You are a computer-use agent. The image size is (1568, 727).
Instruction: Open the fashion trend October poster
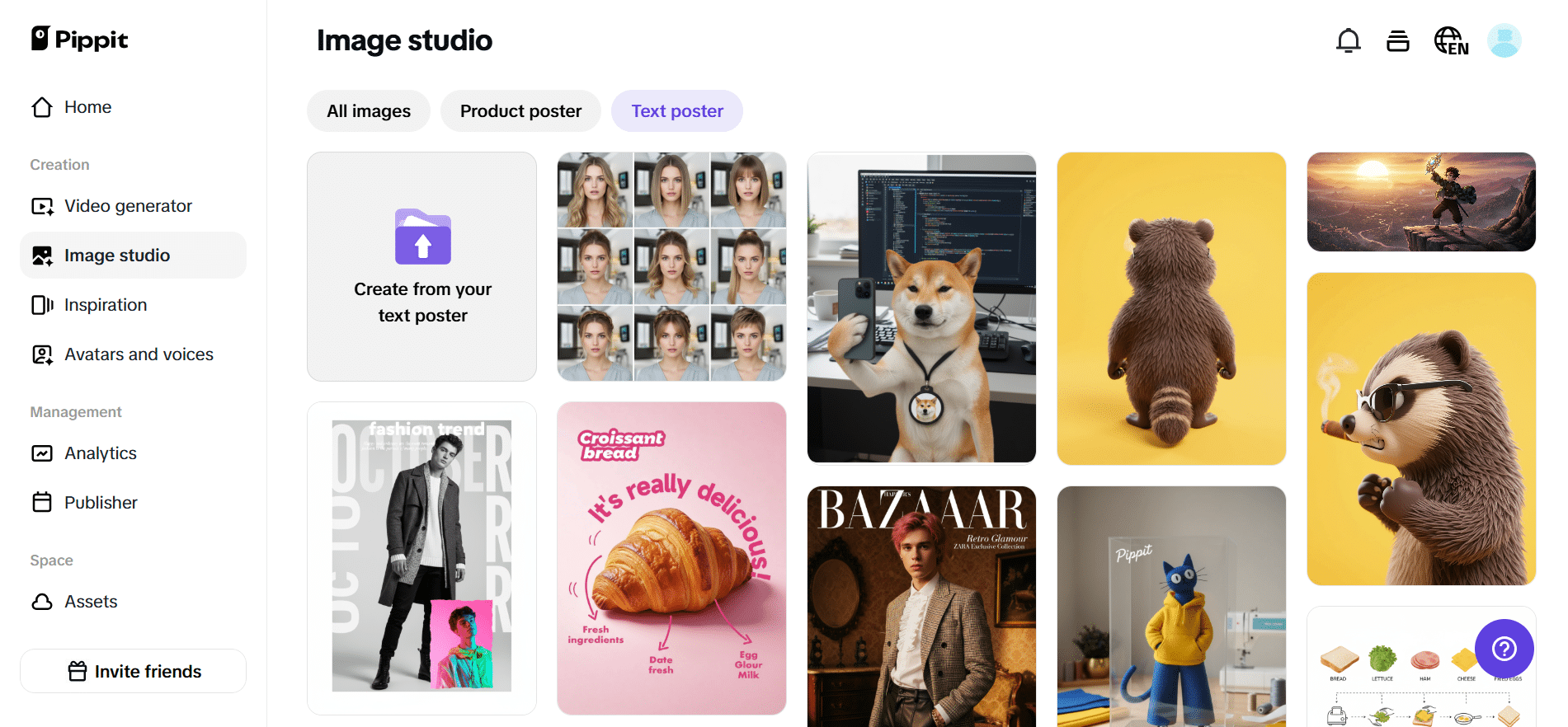pyautogui.click(x=421, y=558)
